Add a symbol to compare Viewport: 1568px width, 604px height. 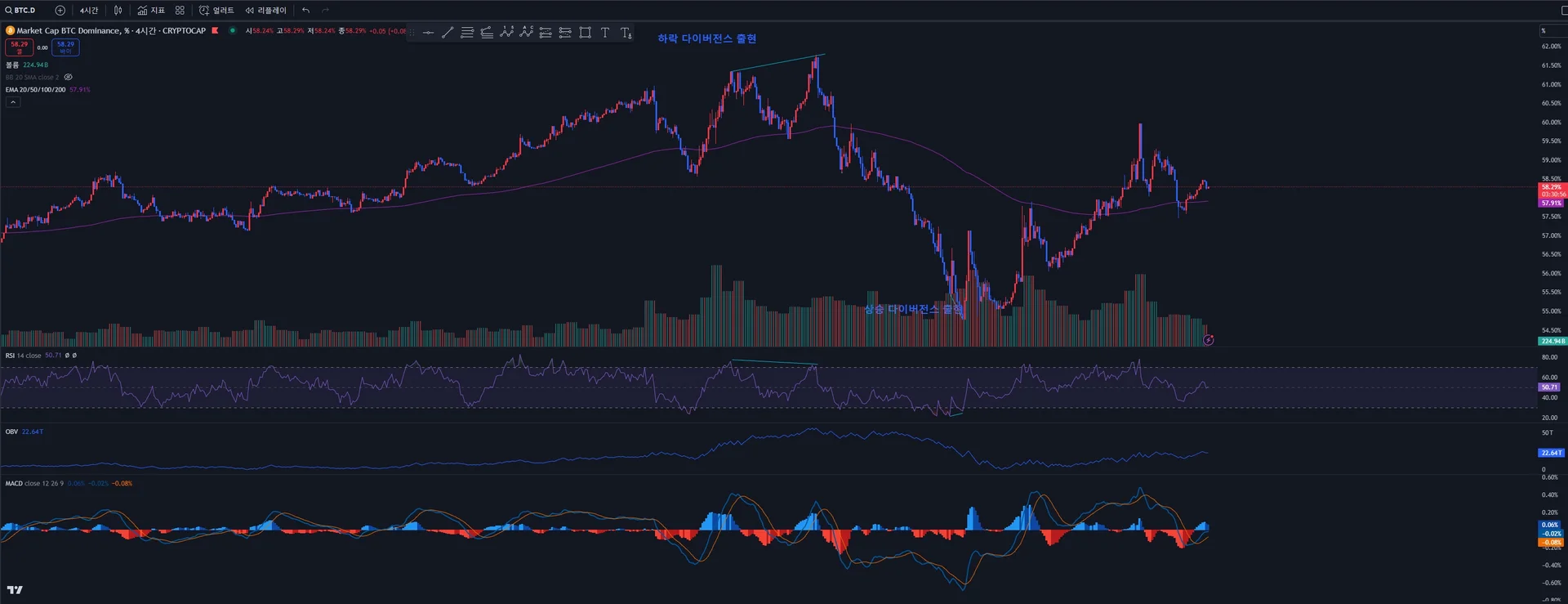60,11
